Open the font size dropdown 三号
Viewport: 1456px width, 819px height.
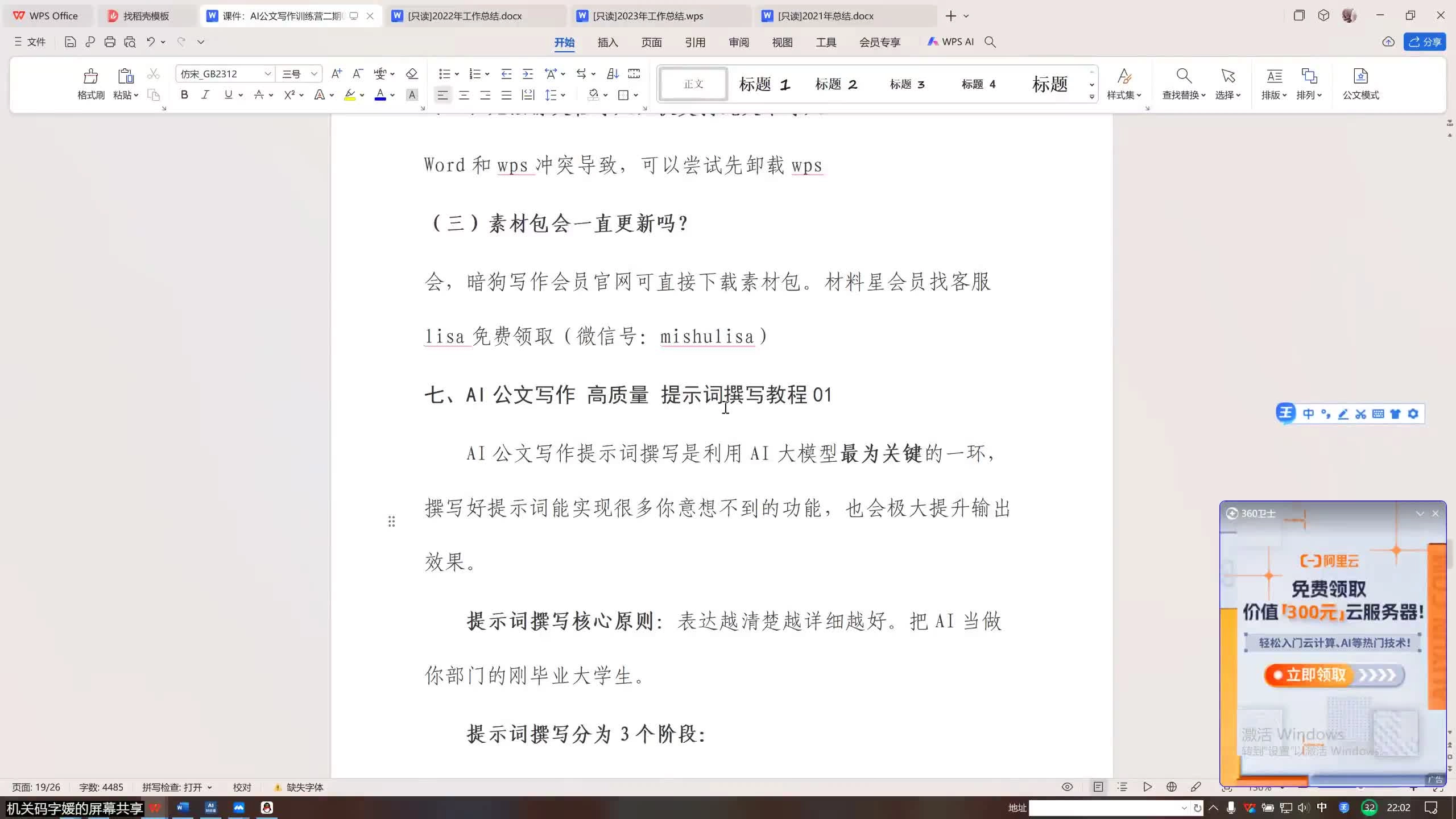(313, 74)
